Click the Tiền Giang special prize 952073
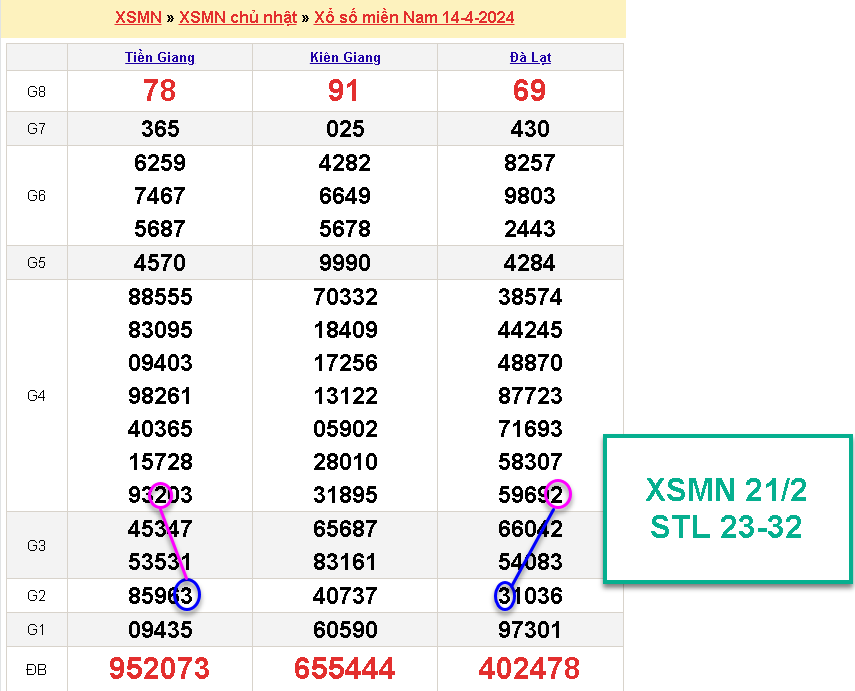The width and height of the screenshot is (855, 691). (160, 668)
